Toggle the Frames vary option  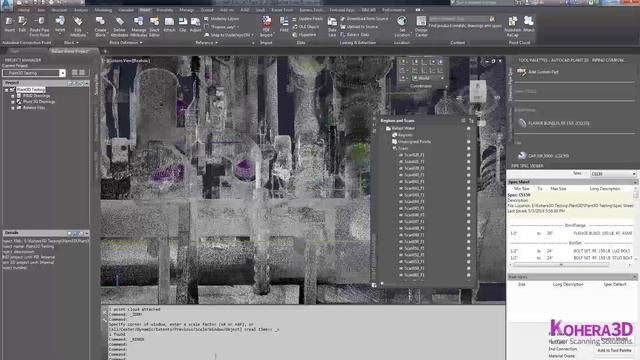click(223, 27)
